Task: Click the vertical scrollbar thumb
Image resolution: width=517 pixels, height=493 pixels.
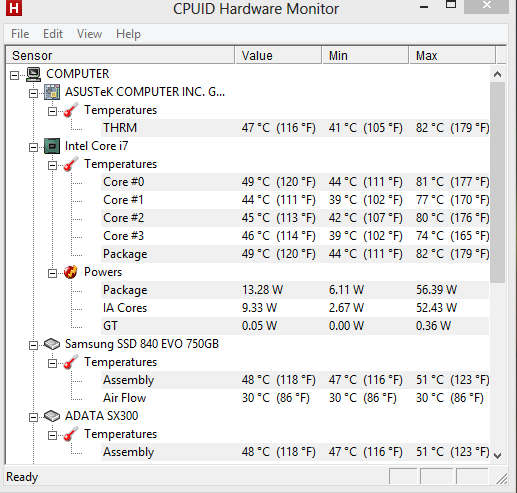Action: pyautogui.click(x=497, y=183)
